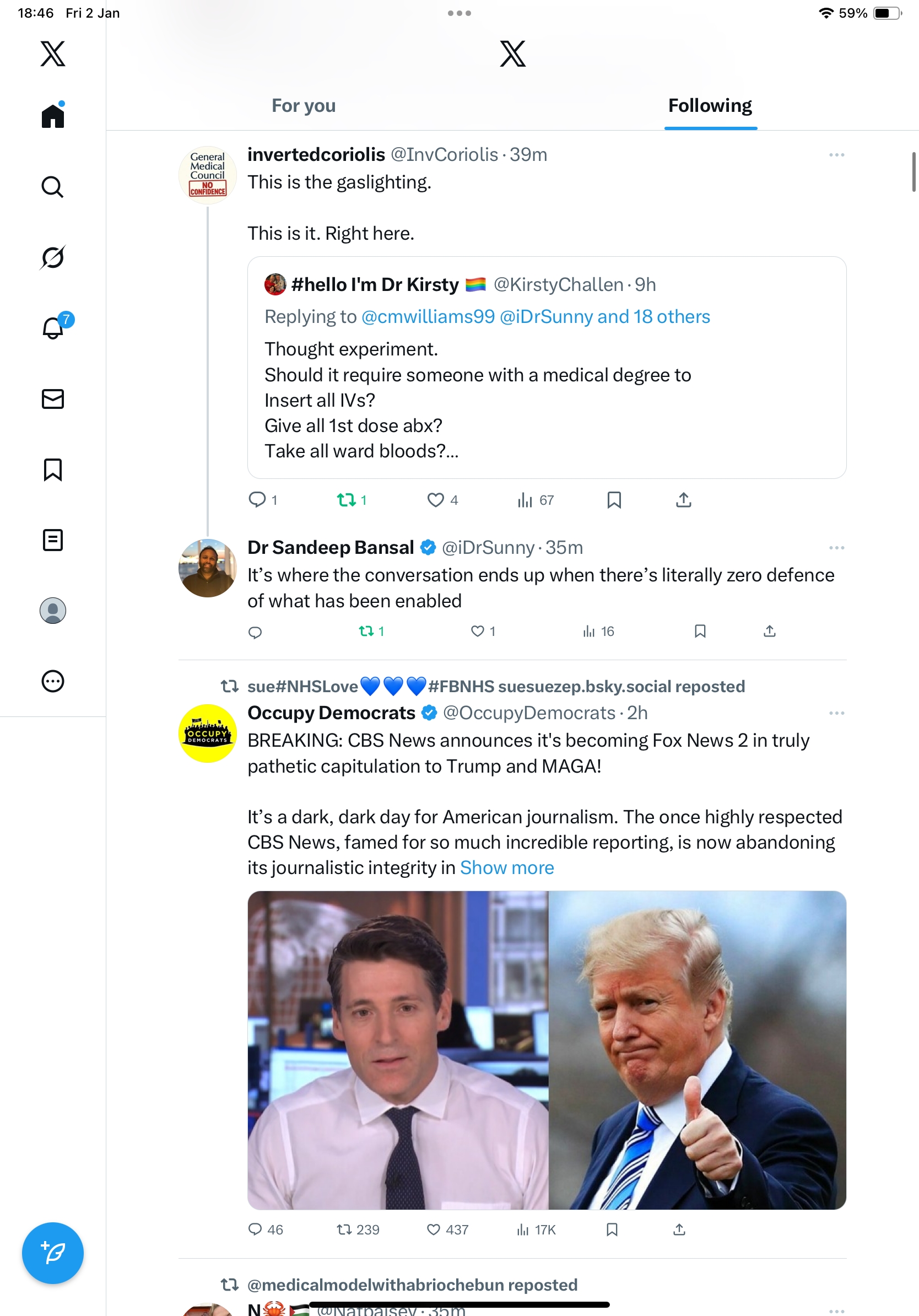The image size is (919, 1316).
Task: Open Grok from the sidebar
Action: [x=52, y=257]
